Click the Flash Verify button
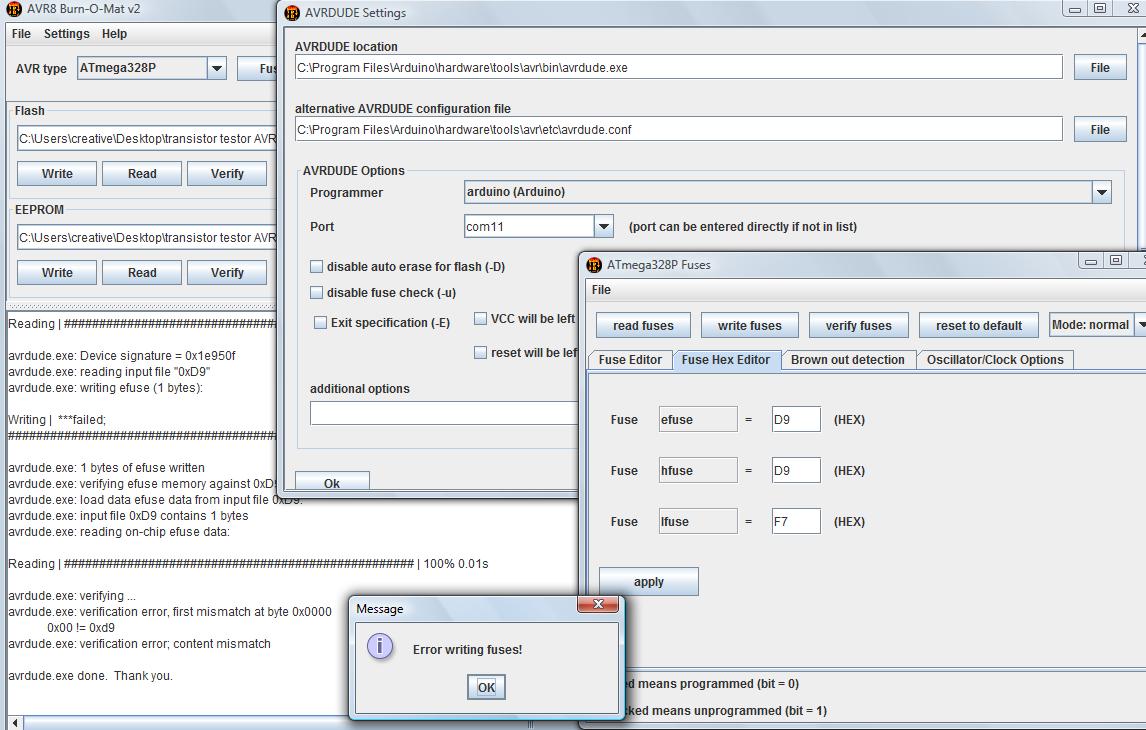 pyautogui.click(x=227, y=174)
